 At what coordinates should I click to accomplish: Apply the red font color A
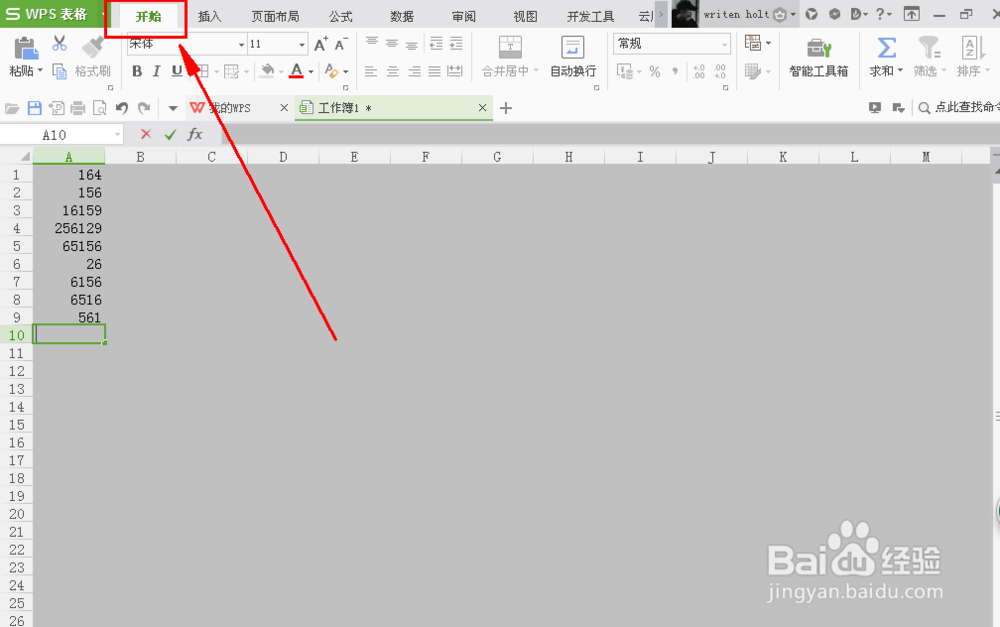tap(296, 71)
